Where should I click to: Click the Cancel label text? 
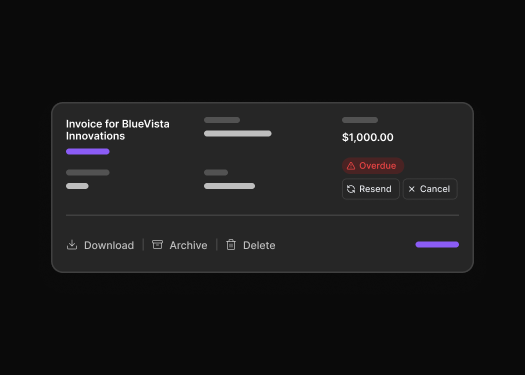435,189
